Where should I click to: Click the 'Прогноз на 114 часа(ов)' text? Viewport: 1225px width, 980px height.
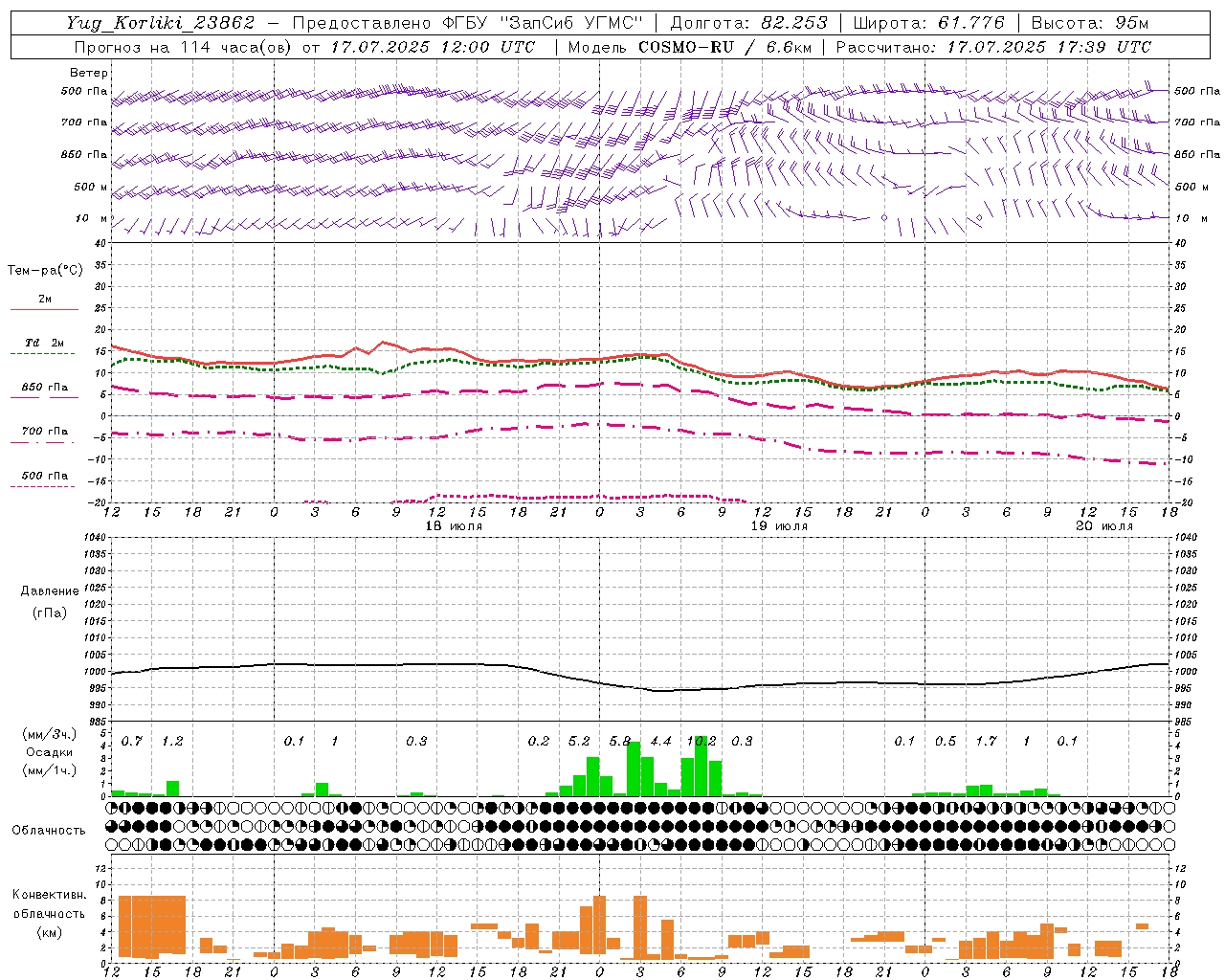tap(183, 47)
